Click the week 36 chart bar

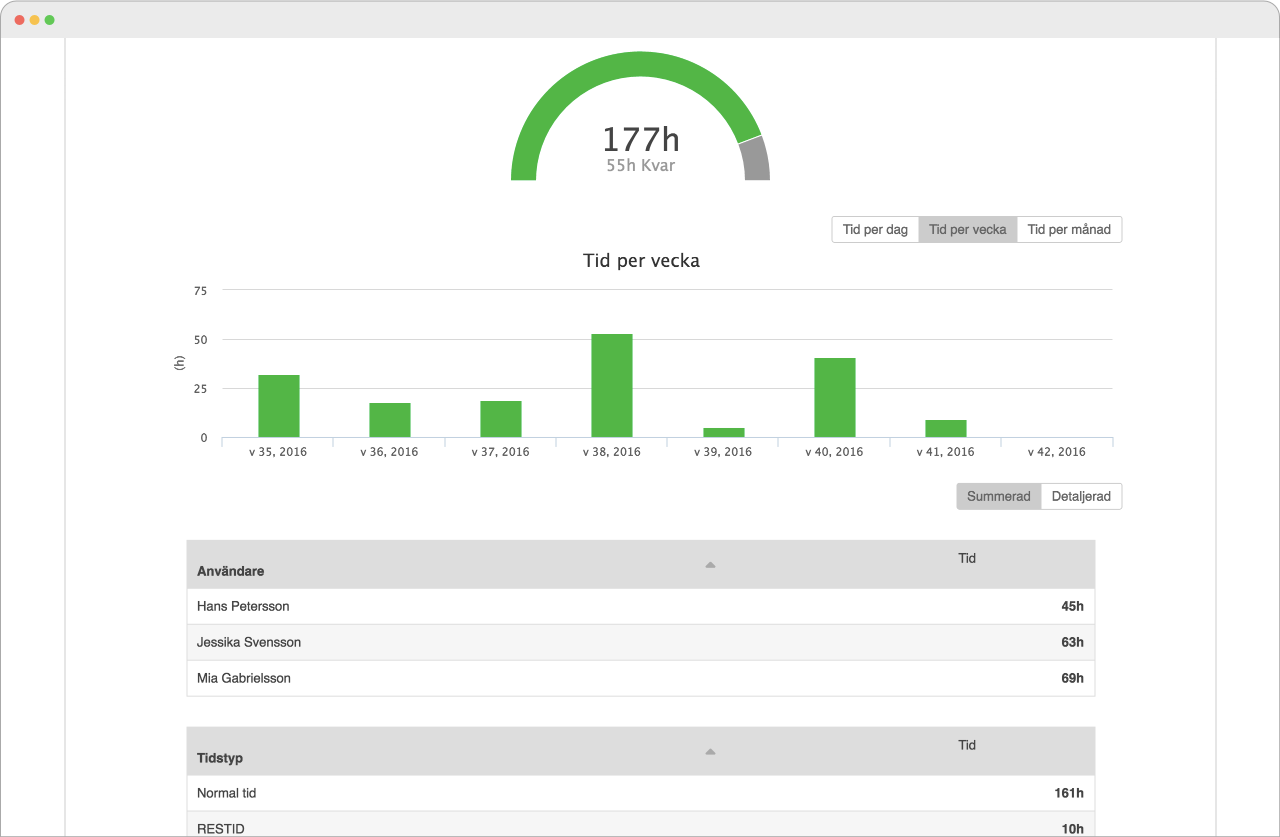(x=390, y=420)
